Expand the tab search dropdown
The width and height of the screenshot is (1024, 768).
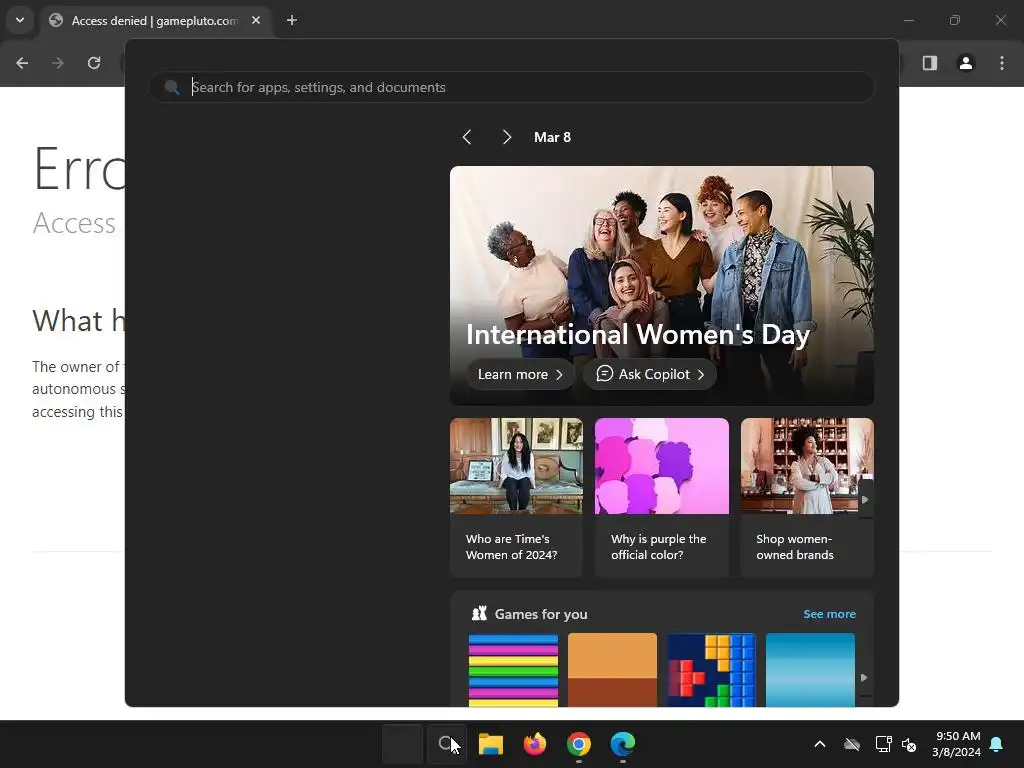(x=20, y=20)
